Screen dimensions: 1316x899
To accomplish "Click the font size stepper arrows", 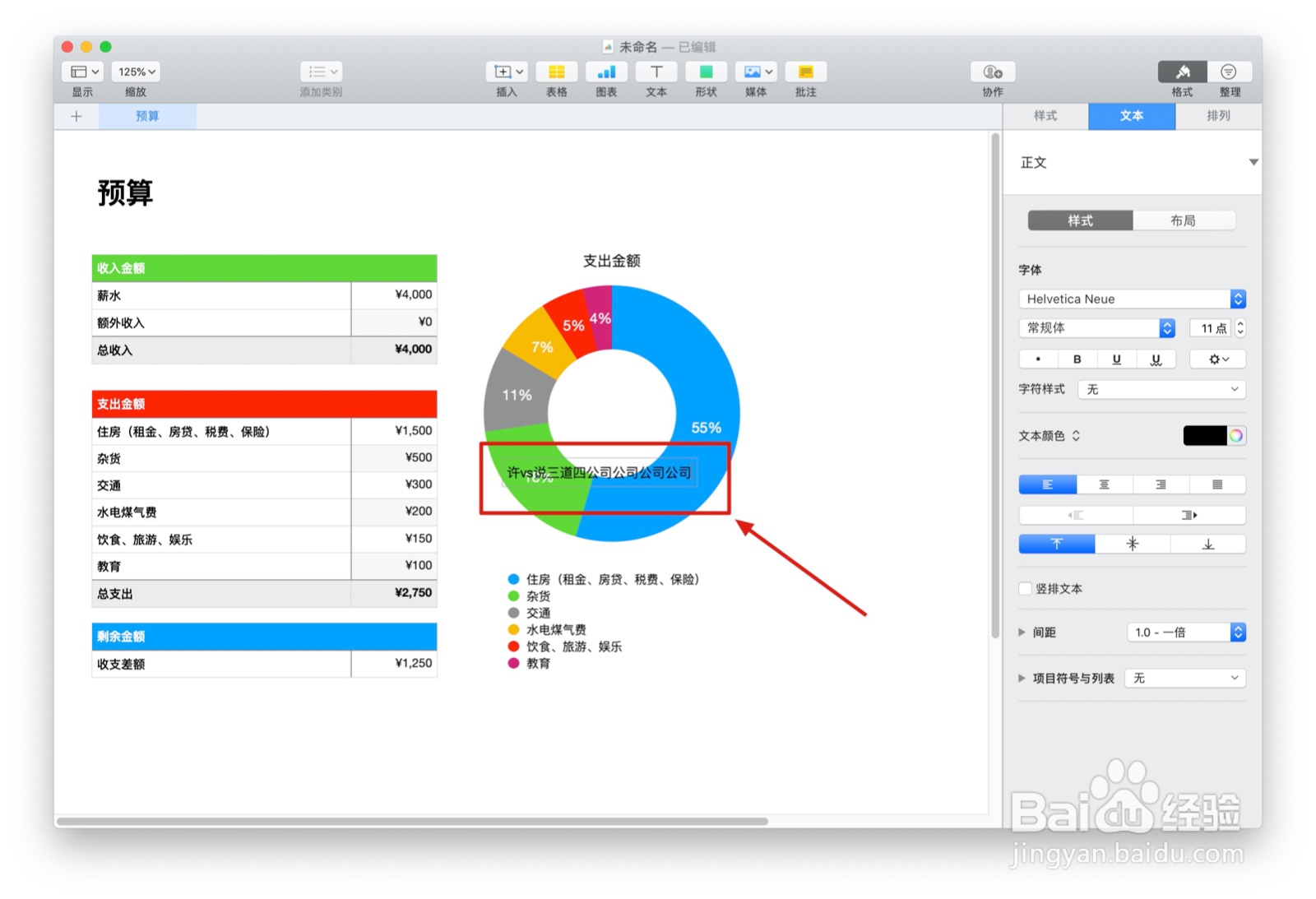I will (x=1240, y=328).
